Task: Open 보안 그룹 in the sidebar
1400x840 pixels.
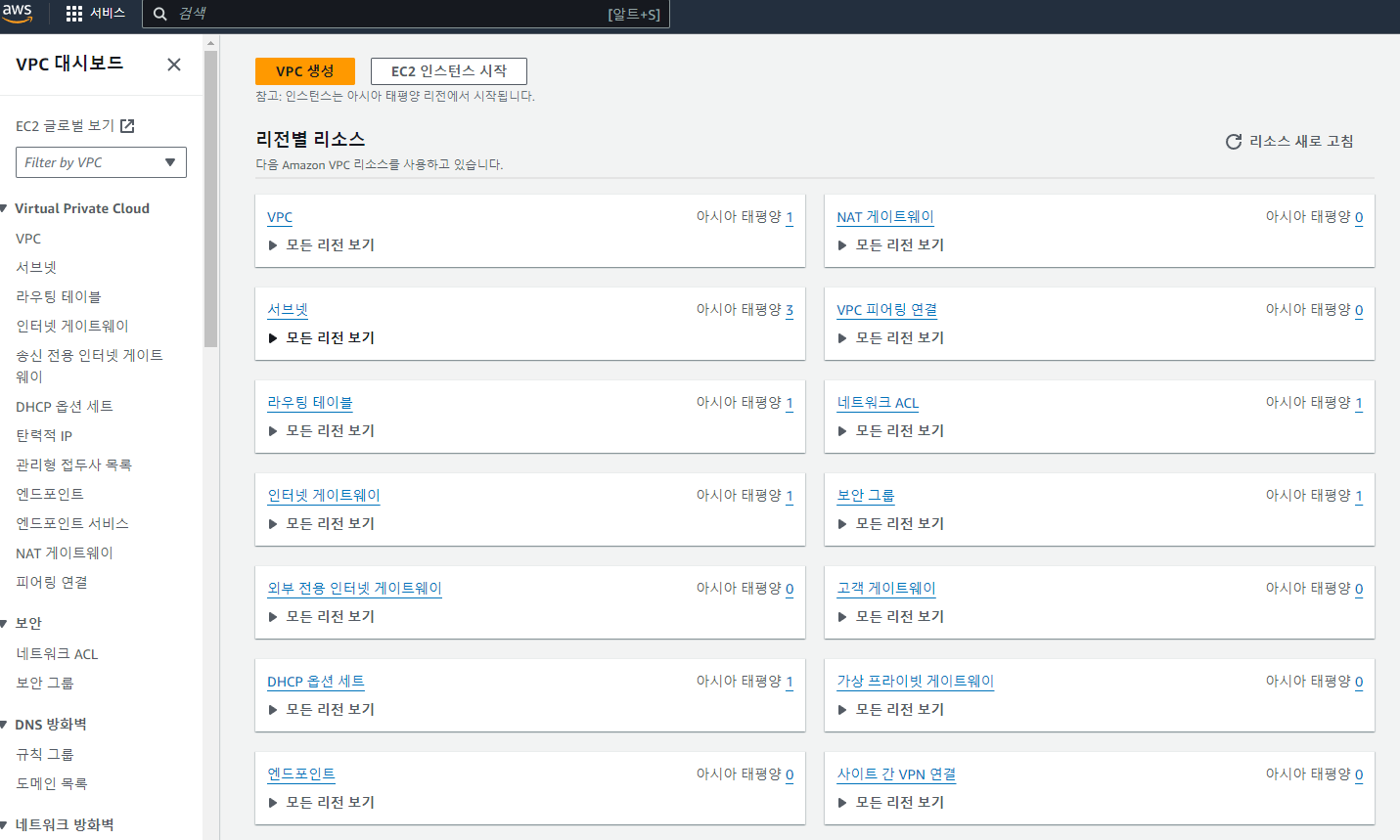Action: tap(45, 683)
